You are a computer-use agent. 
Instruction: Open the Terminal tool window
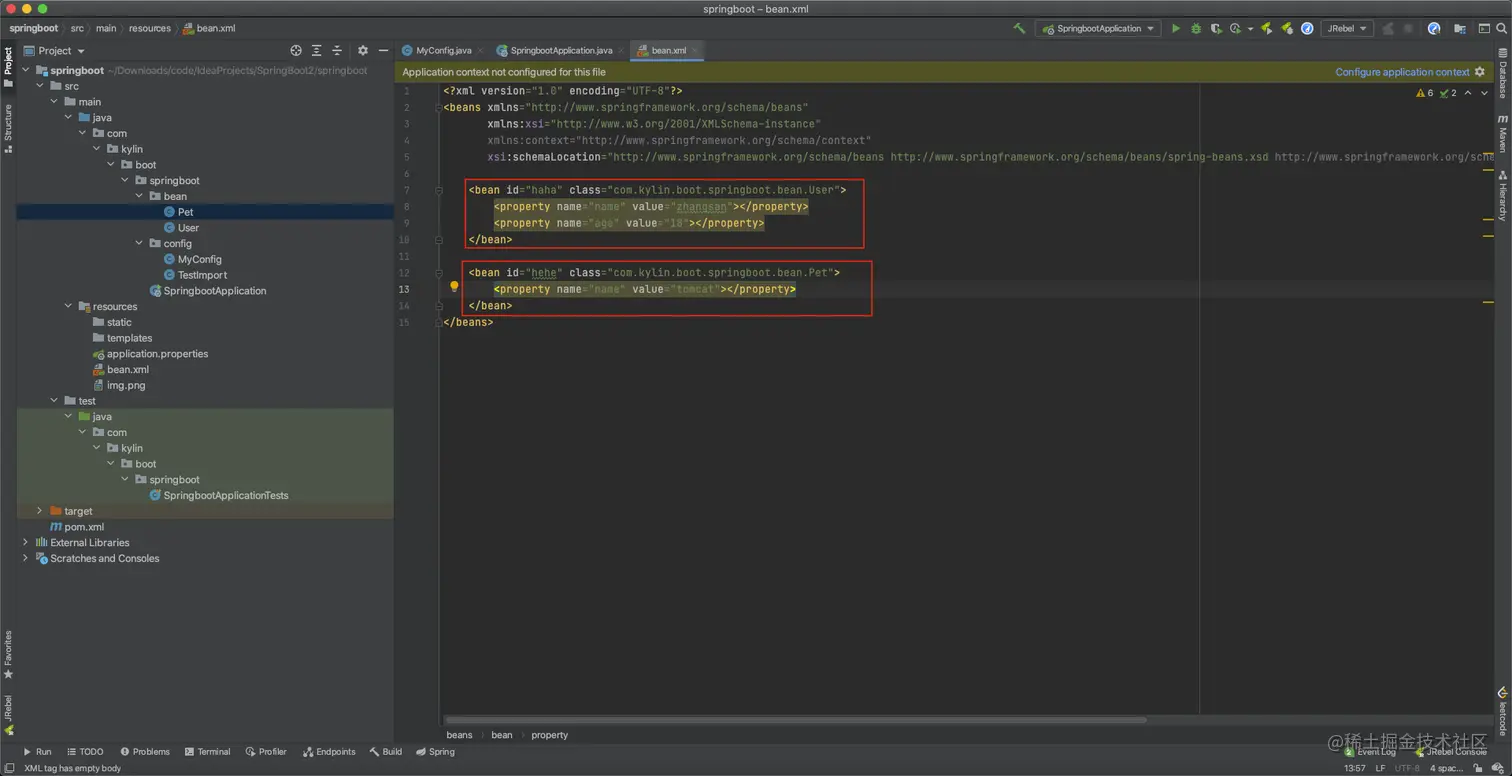207,752
